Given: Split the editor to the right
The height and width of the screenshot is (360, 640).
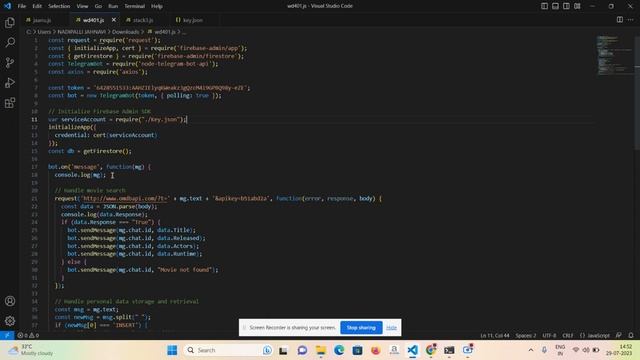Looking at the screenshot, I should click(620, 20).
